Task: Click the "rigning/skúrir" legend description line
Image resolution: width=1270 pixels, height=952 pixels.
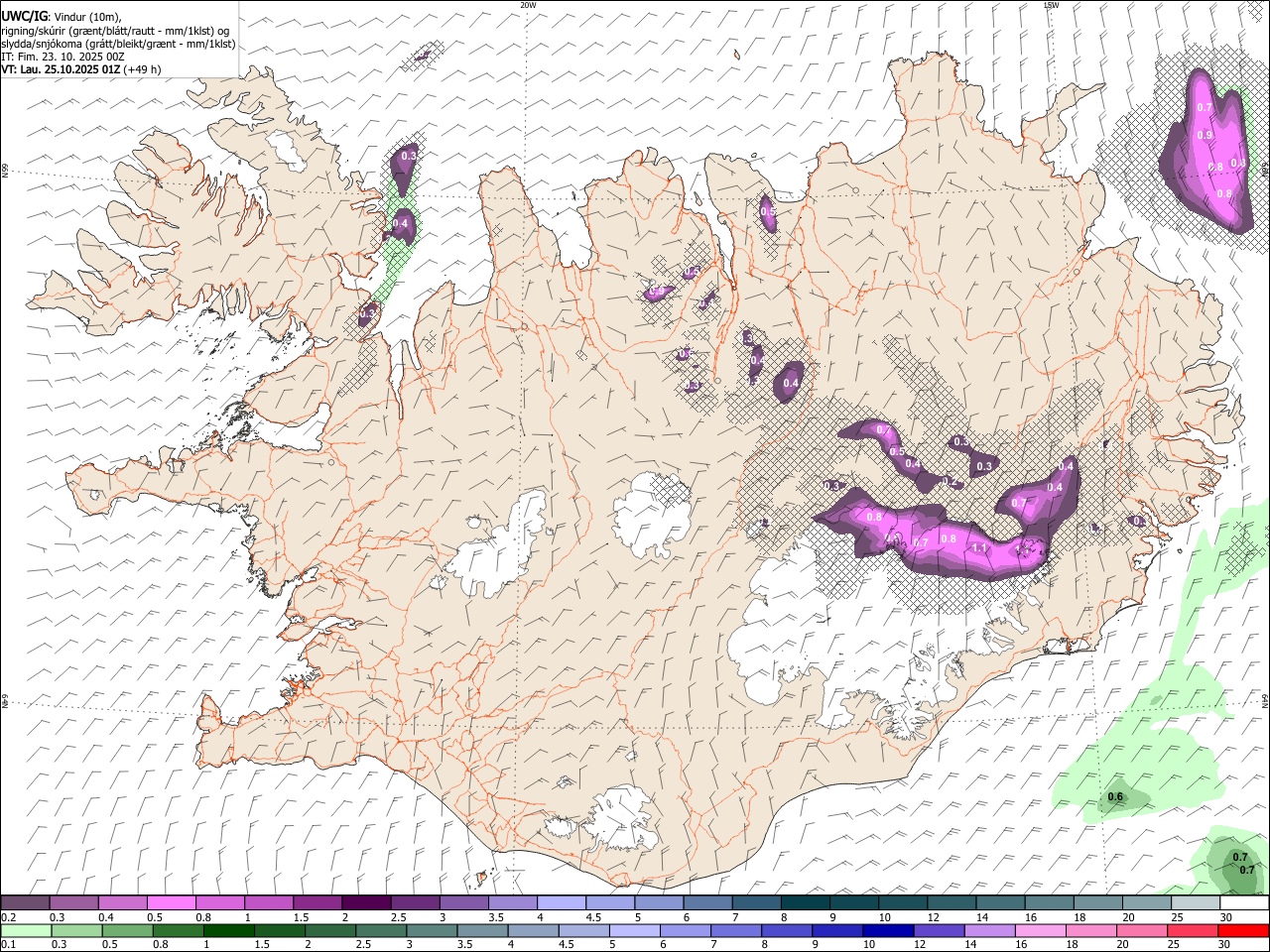Action: click(115, 31)
